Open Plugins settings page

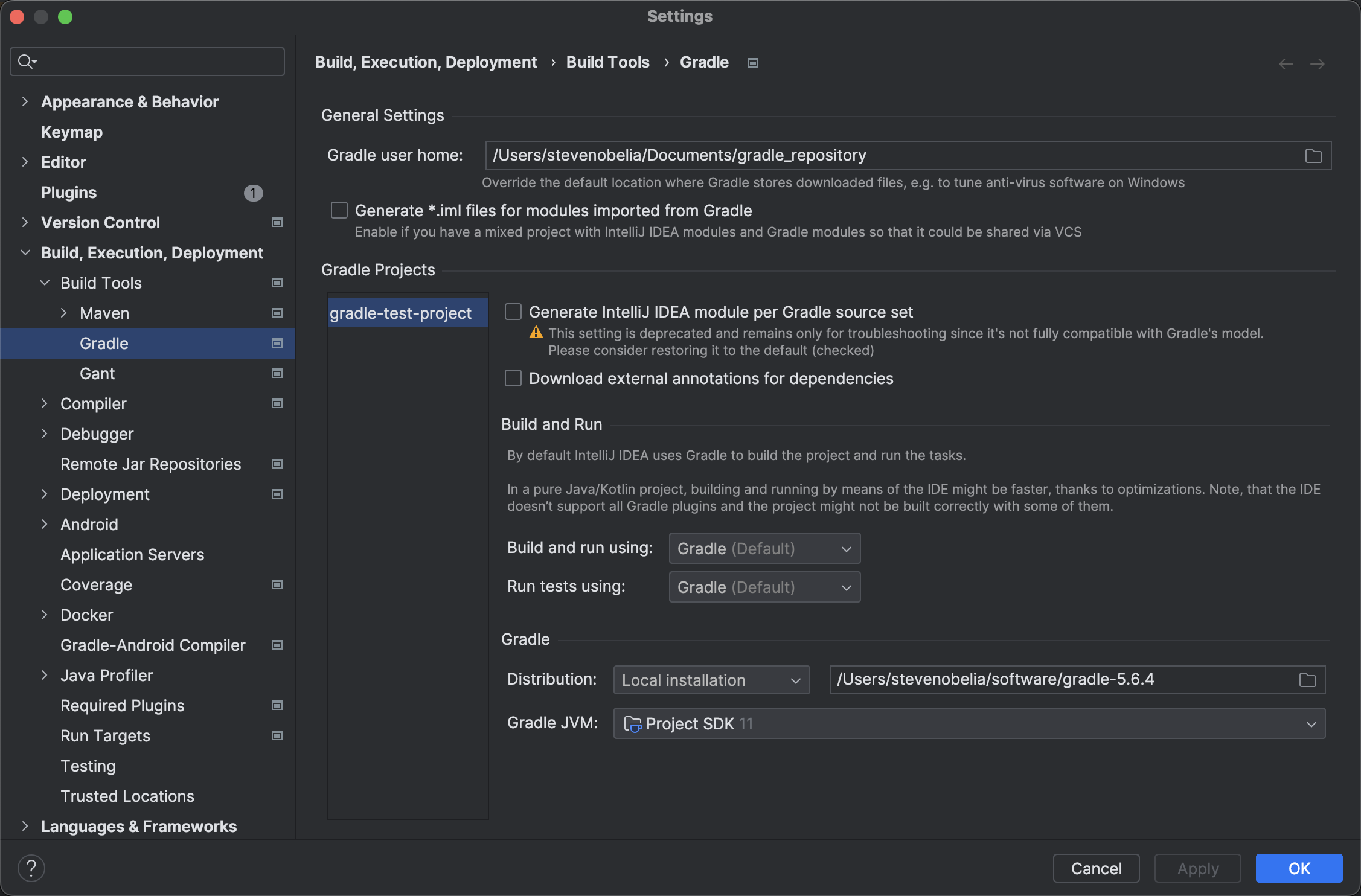click(69, 193)
